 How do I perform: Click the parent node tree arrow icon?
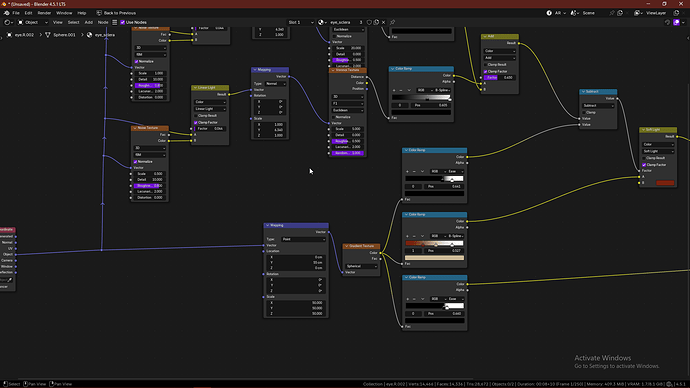[668, 22]
